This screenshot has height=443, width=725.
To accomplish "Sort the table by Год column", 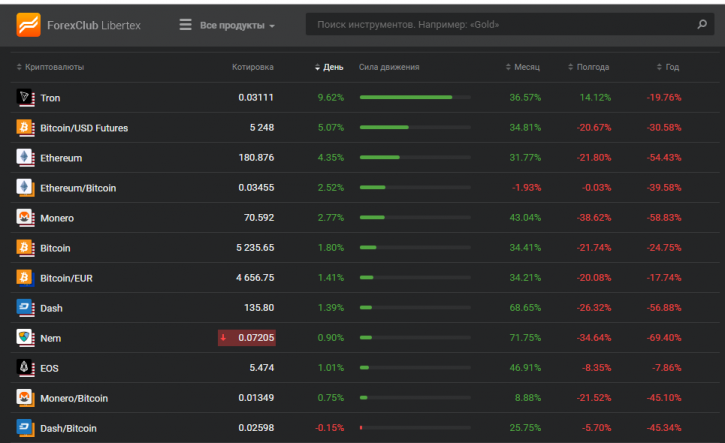I will [668, 67].
